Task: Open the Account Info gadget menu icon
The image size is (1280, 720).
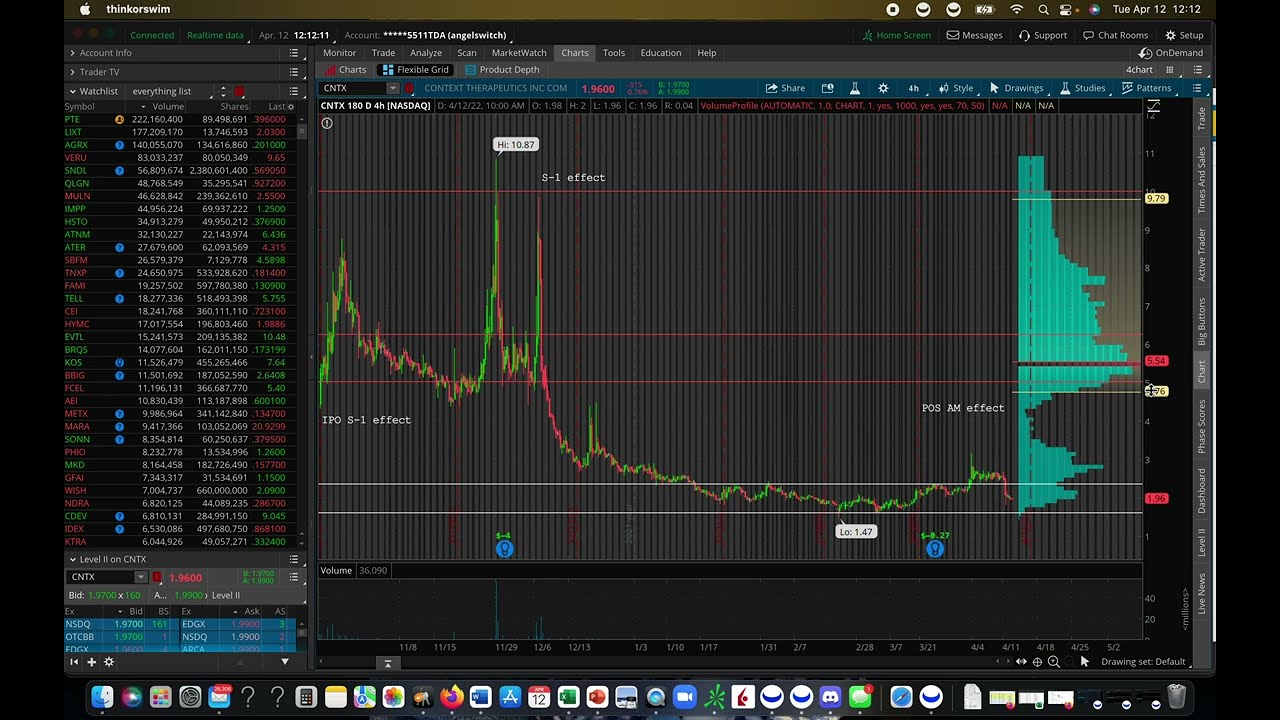Action: [294, 53]
